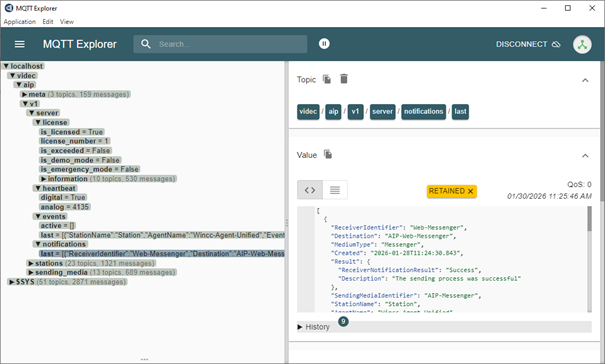
Task: Click the search magnifier icon
Action: click(x=145, y=44)
